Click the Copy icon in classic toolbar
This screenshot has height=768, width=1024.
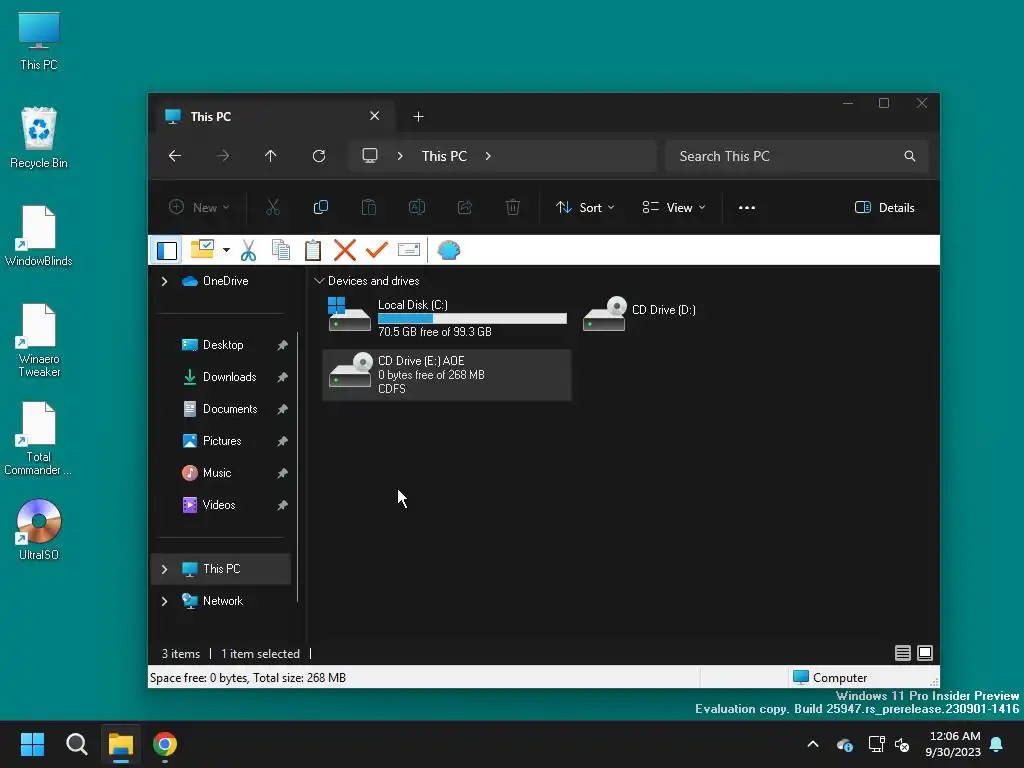pos(281,250)
